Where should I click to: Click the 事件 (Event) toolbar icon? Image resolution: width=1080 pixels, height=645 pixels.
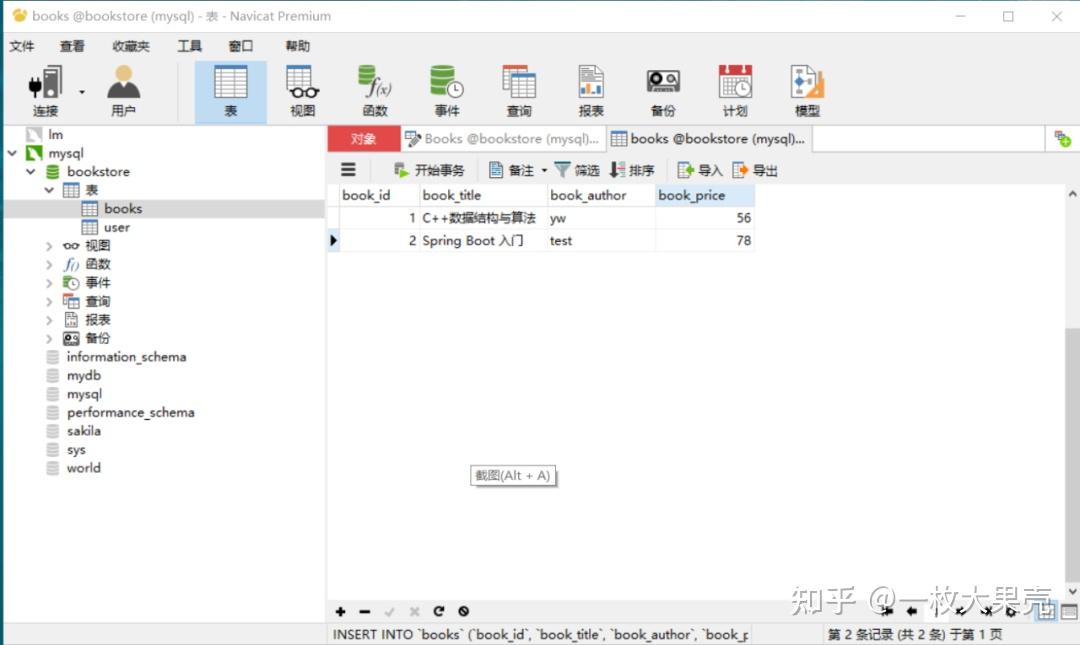(x=446, y=88)
